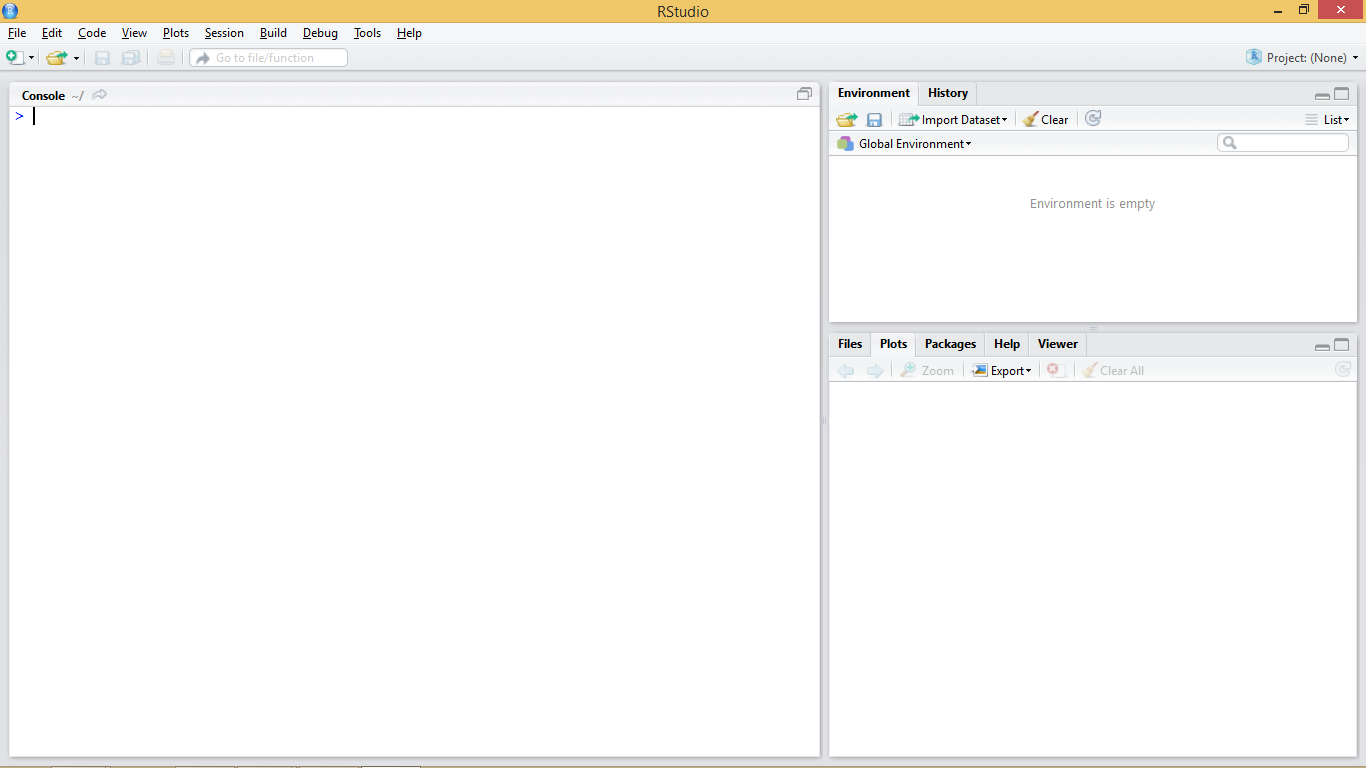Click the Environment search box
Viewport: 1366px width, 768px height.
click(1283, 143)
